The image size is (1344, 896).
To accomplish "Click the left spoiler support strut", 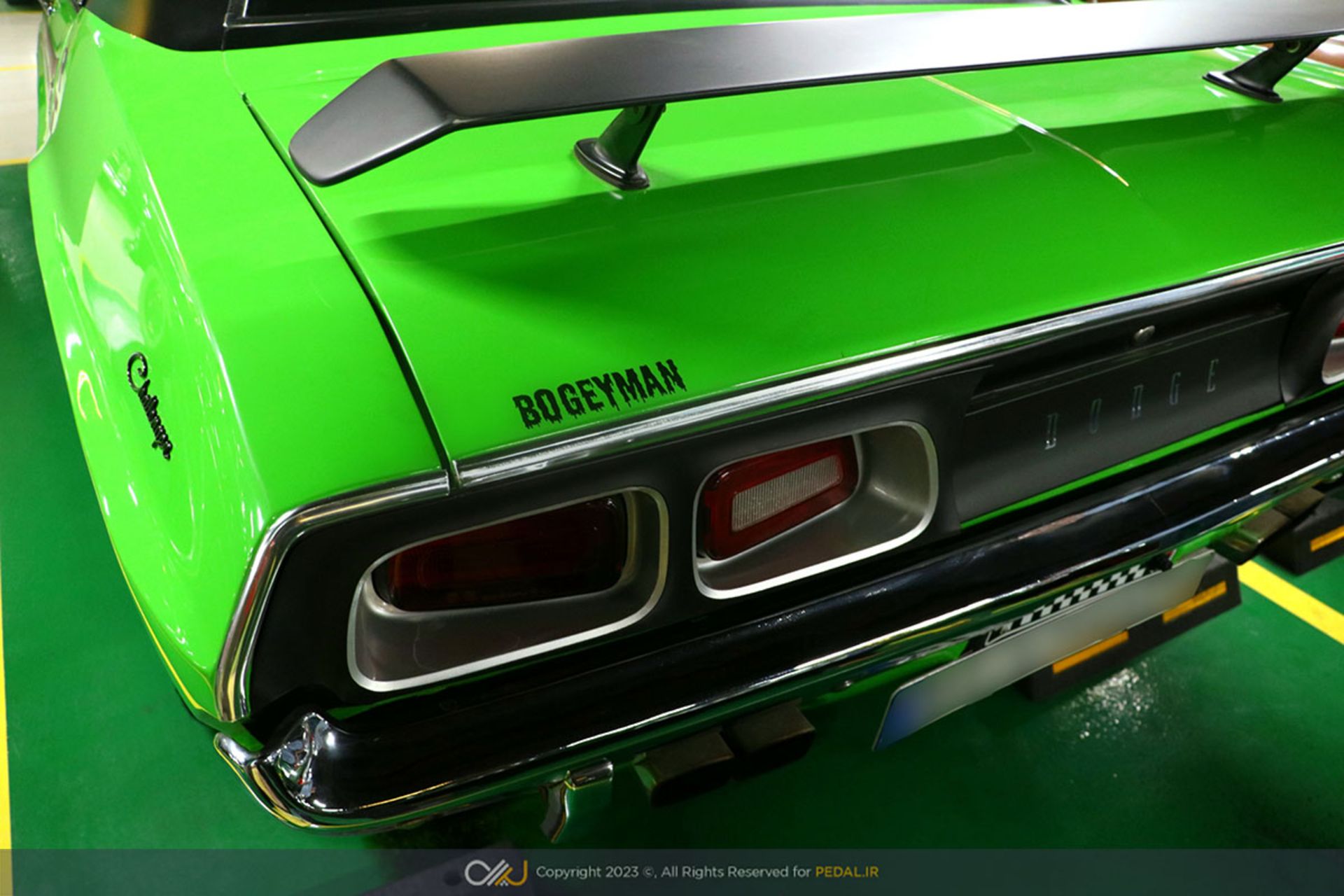I will pos(619,147).
